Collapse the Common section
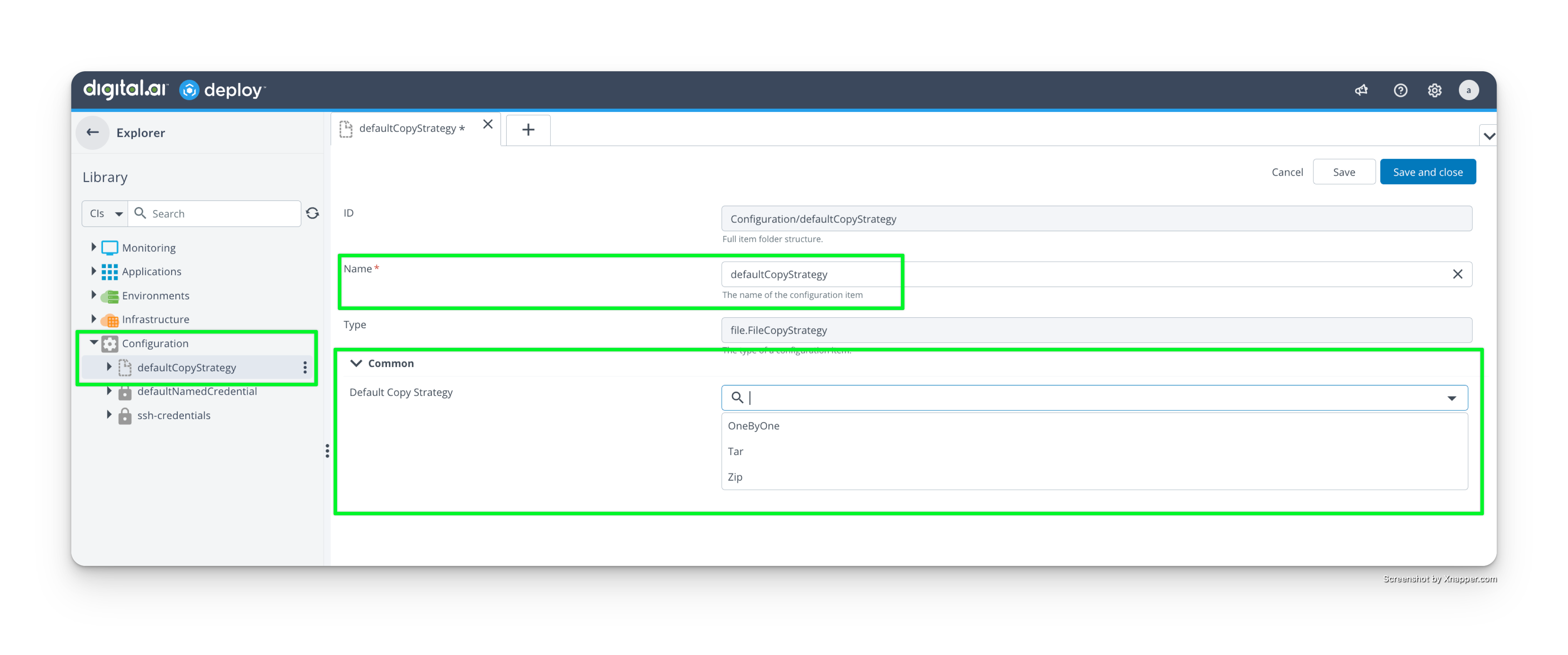The width and height of the screenshot is (1568, 655). click(x=356, y=363)
